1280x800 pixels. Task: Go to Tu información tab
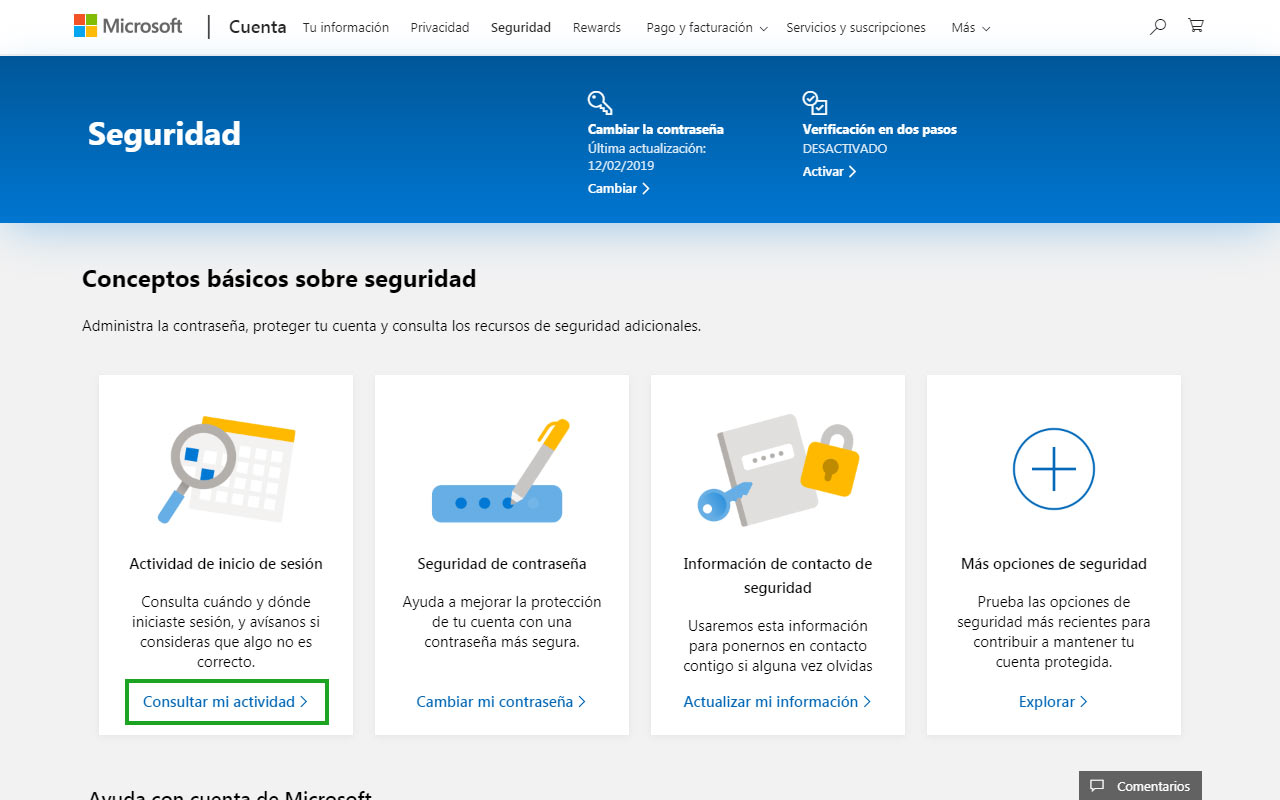[x=346, y=28]
